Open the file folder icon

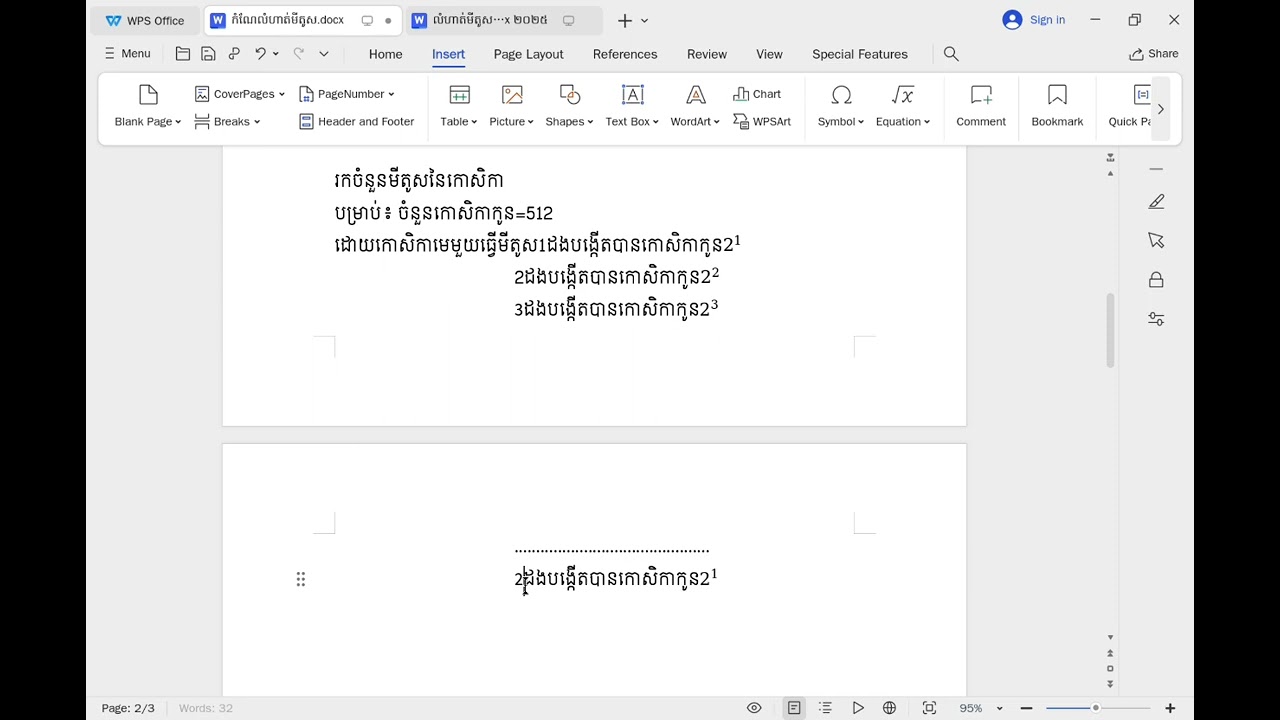tap(183, 54)
